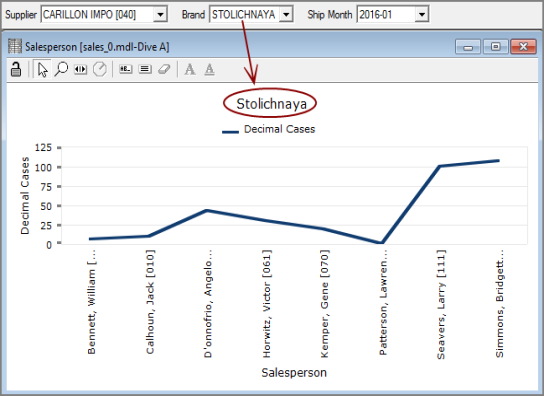Click the Calhoun, Jack [010] axis label
Image resolution: width=544 pixels, height=396 pixels.
click(x=150, y=302)
